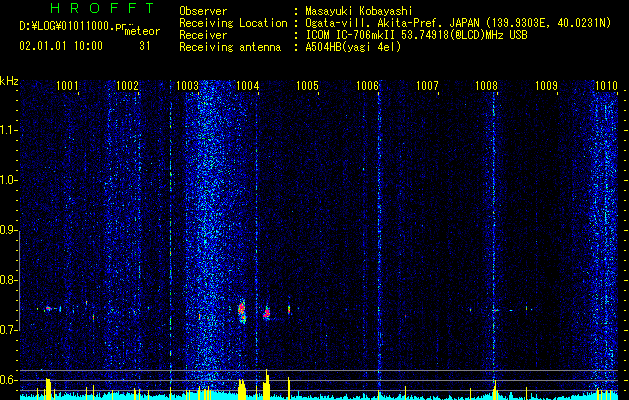Click the 0.9 kHz frequency tick label
The width and height of the screenshot is (629, 400).
[8, 230]
